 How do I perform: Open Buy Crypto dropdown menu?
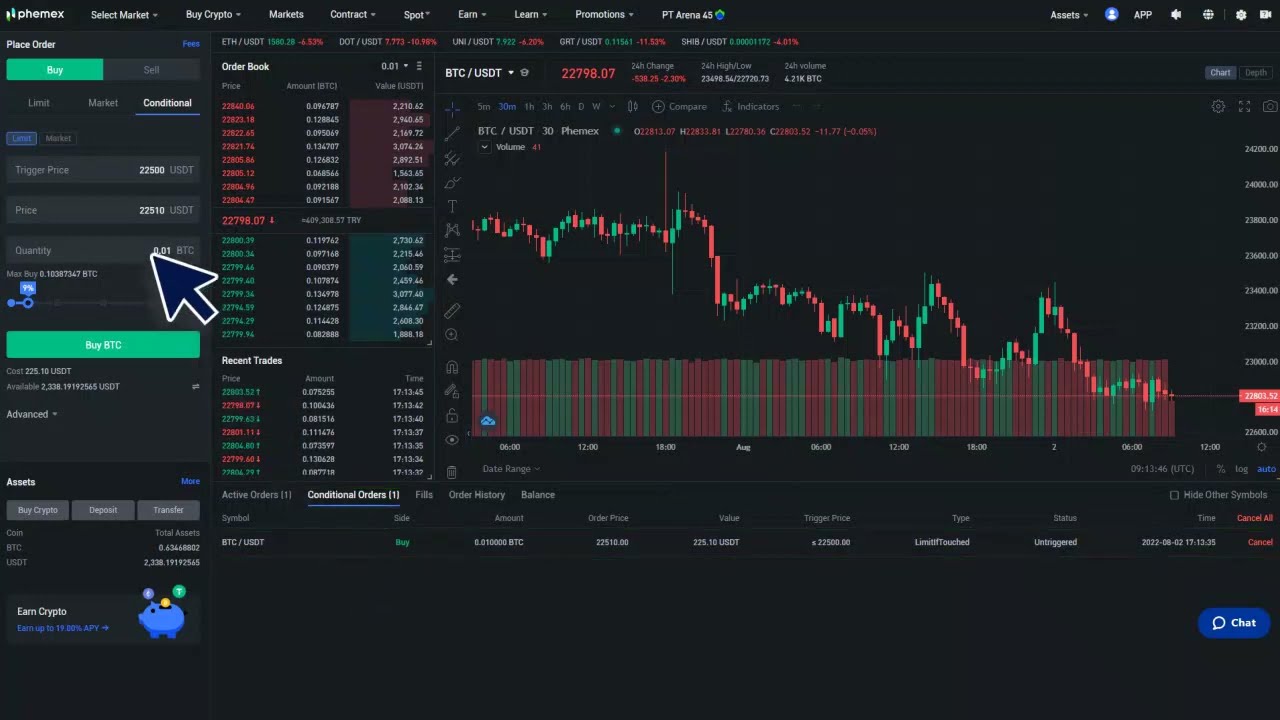pos(213,15)
